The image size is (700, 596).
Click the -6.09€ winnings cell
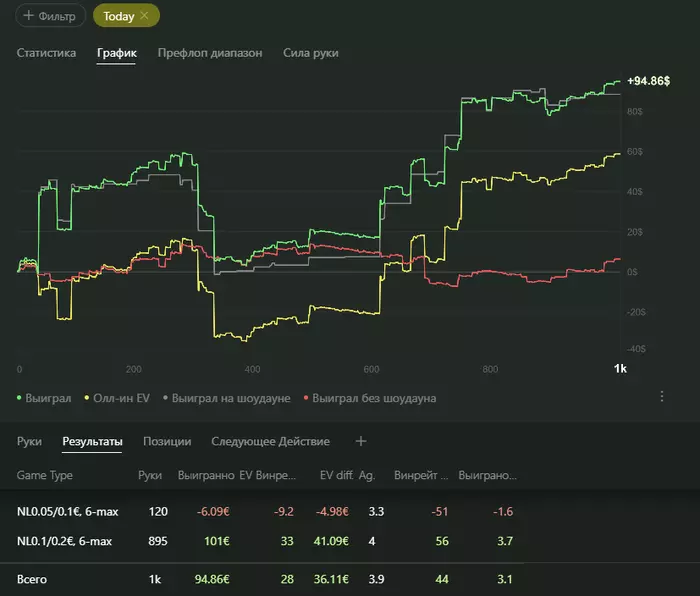213,511
